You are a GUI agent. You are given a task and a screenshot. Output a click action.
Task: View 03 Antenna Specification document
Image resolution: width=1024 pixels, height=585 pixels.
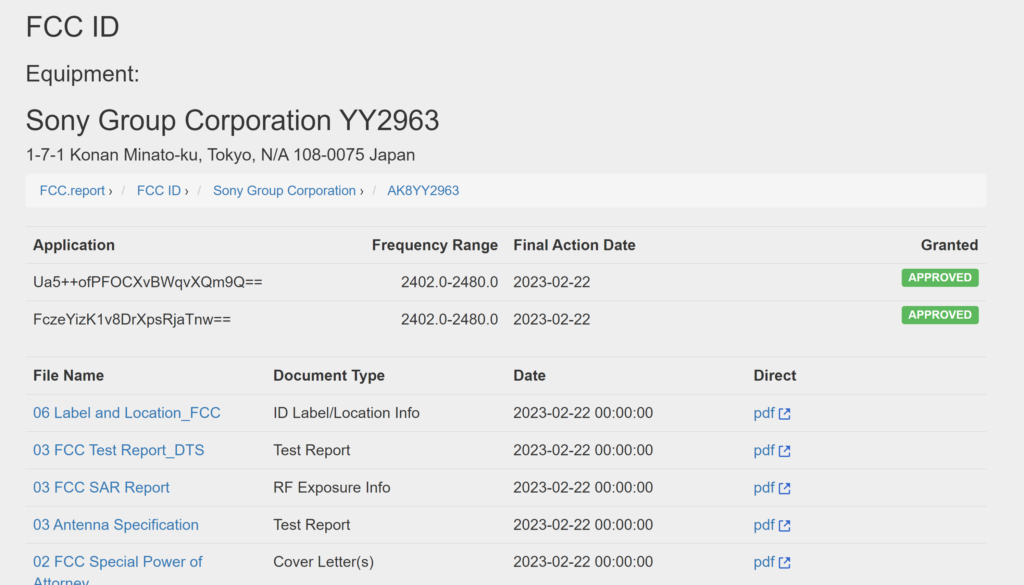coord(115,525)
